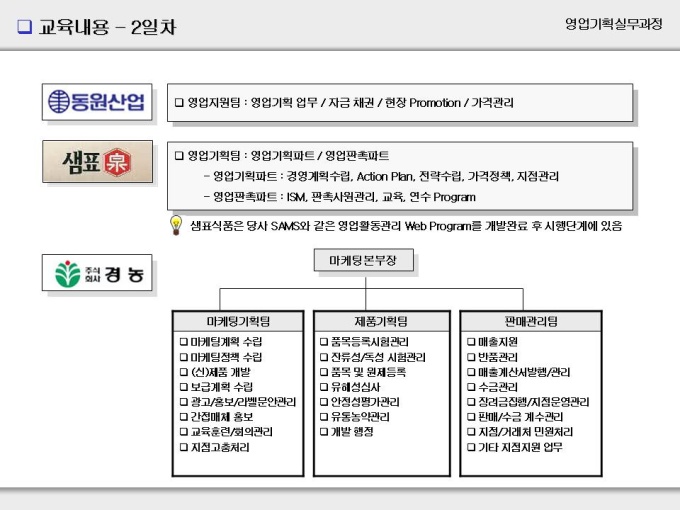This screenshot has height=510, width=680.
Task: Select the header text '영업기획실무과정'
Action: pos(614,23)
